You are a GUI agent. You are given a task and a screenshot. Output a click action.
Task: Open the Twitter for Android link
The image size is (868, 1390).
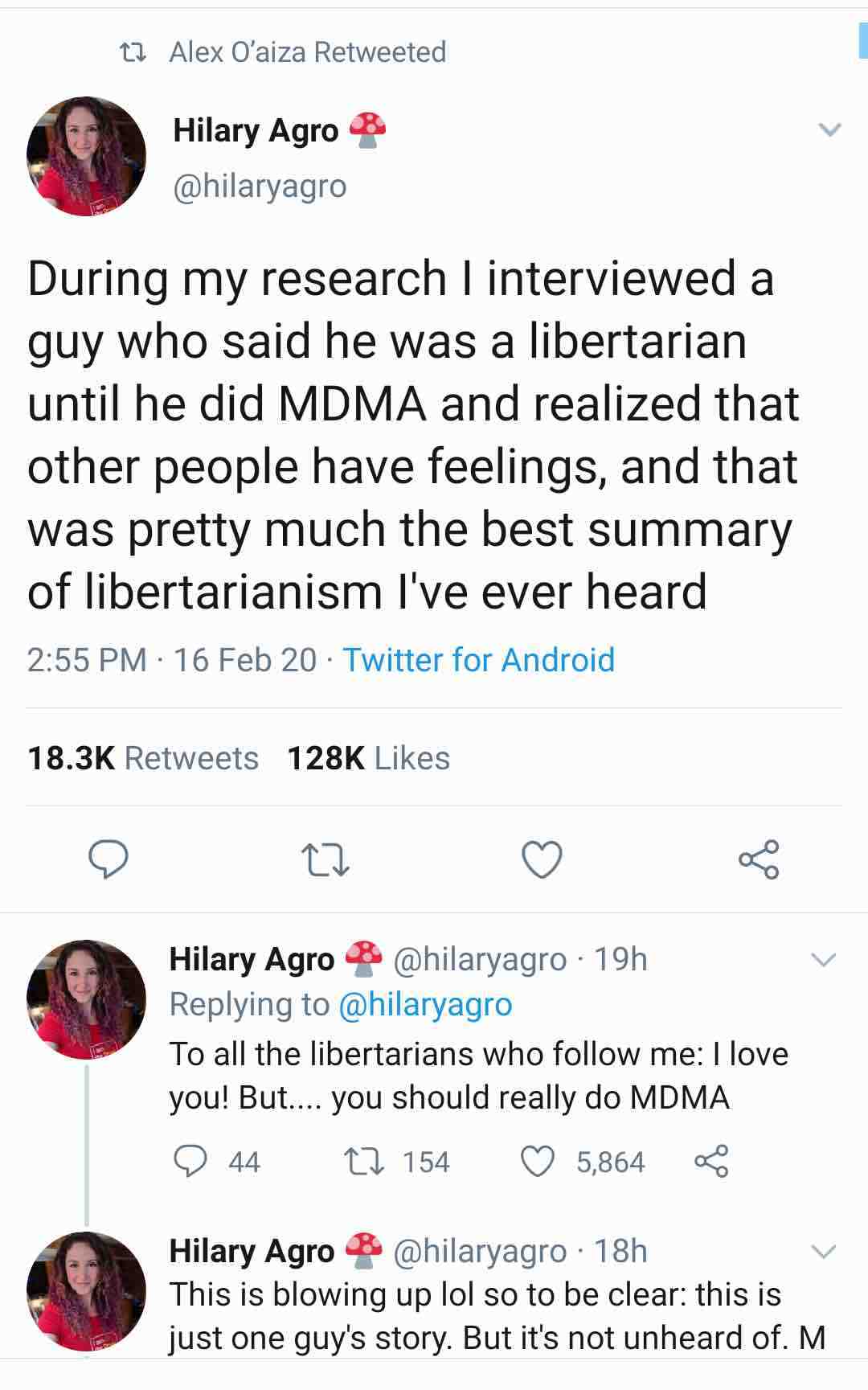tap(479, 660)
